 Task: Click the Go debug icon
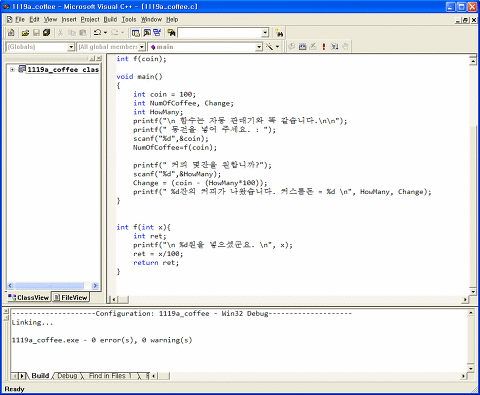pyautogui.click(x=334, y=47)
